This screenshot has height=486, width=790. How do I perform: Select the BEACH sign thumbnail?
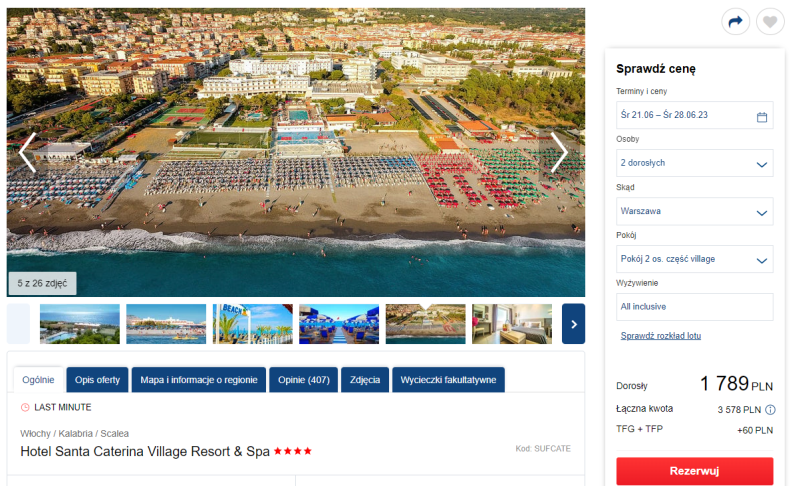[x=252, y=324]
